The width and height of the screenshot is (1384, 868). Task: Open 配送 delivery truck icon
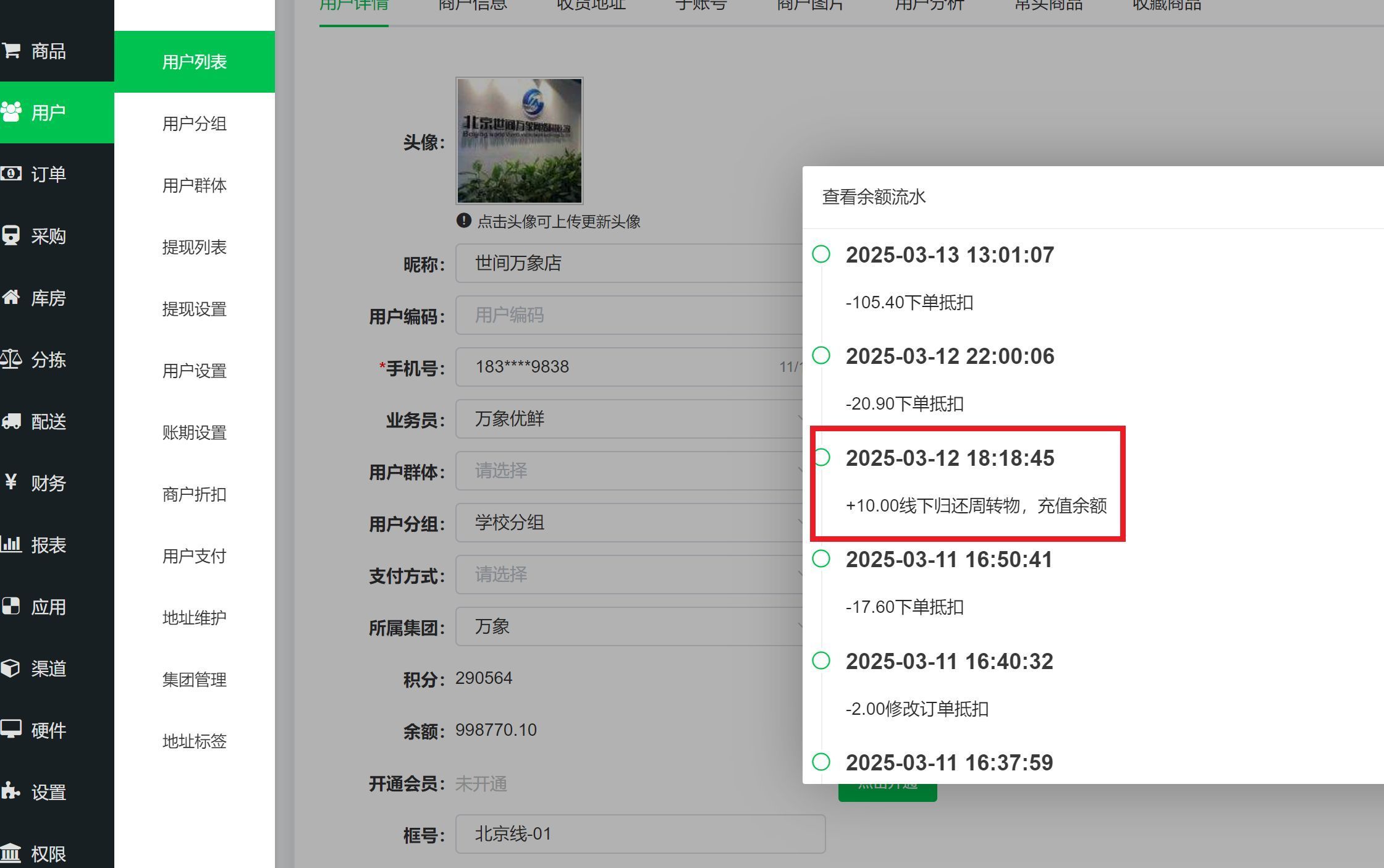click(x=12, y=421)
